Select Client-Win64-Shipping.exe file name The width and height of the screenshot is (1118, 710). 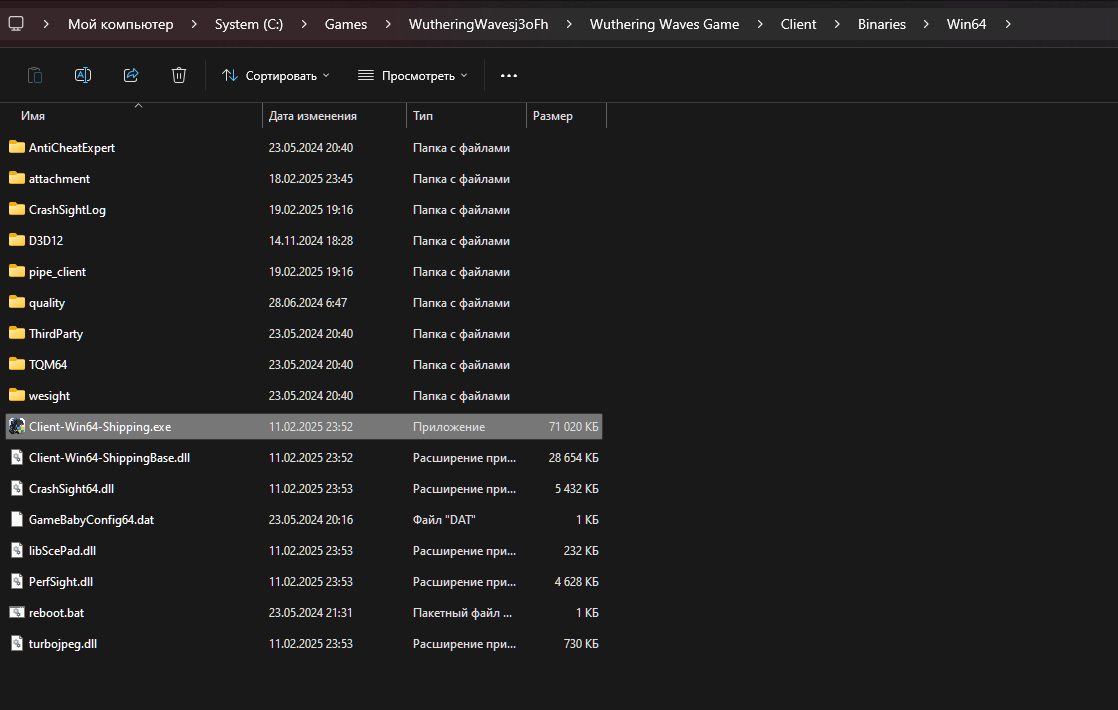pos(100,427)
